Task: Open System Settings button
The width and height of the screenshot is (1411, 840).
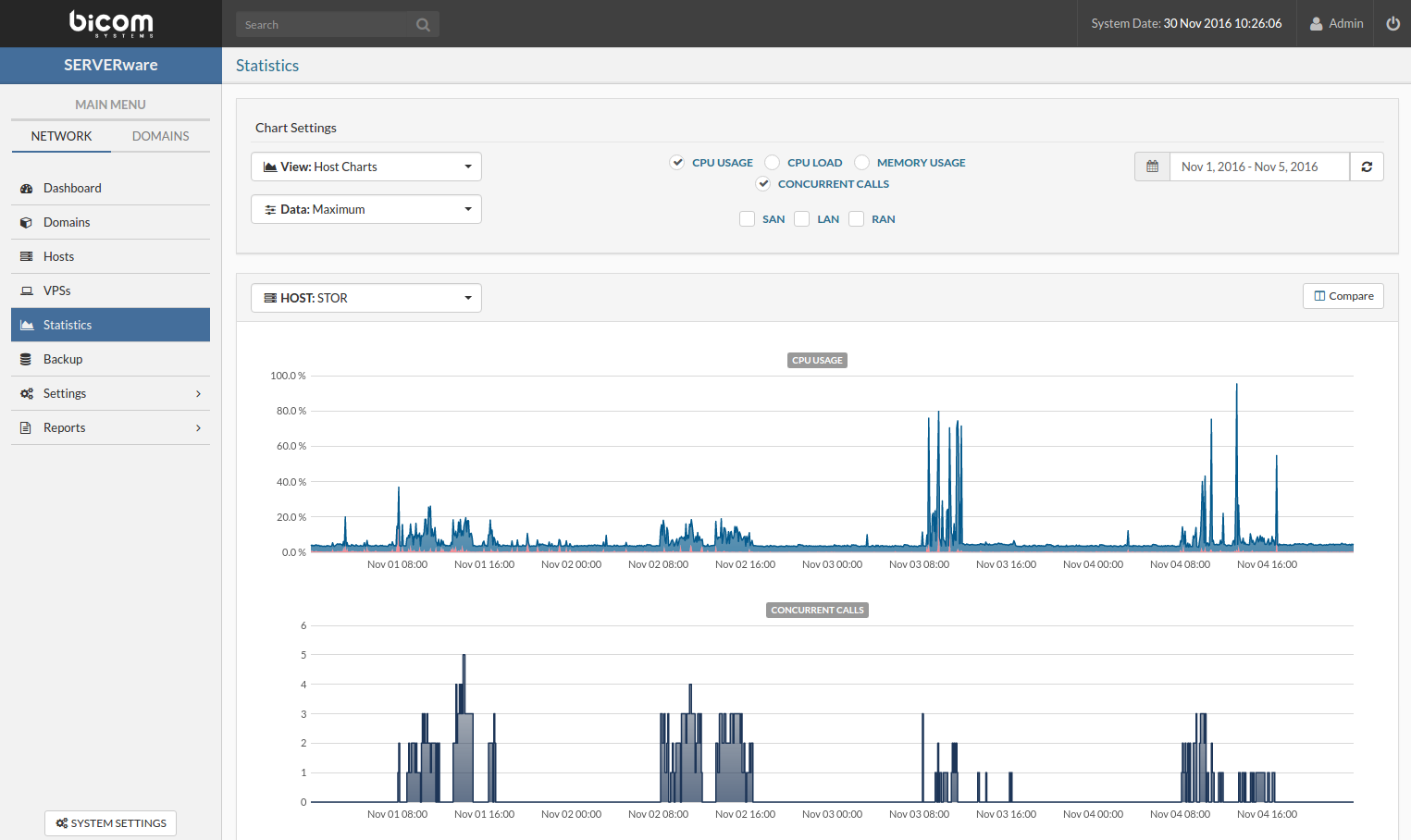Action: pyautogui.click(x=110, y=823)
